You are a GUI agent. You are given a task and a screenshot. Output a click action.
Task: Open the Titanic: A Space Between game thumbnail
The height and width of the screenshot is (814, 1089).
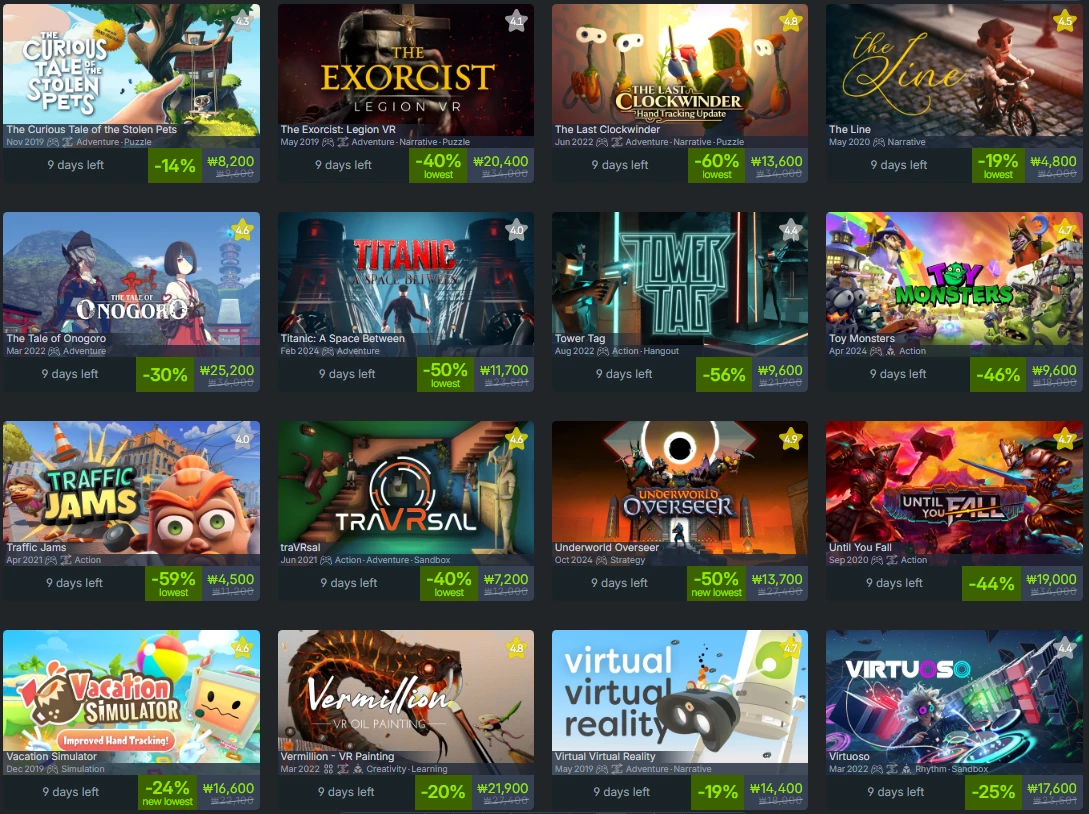[x=406, y=278]
